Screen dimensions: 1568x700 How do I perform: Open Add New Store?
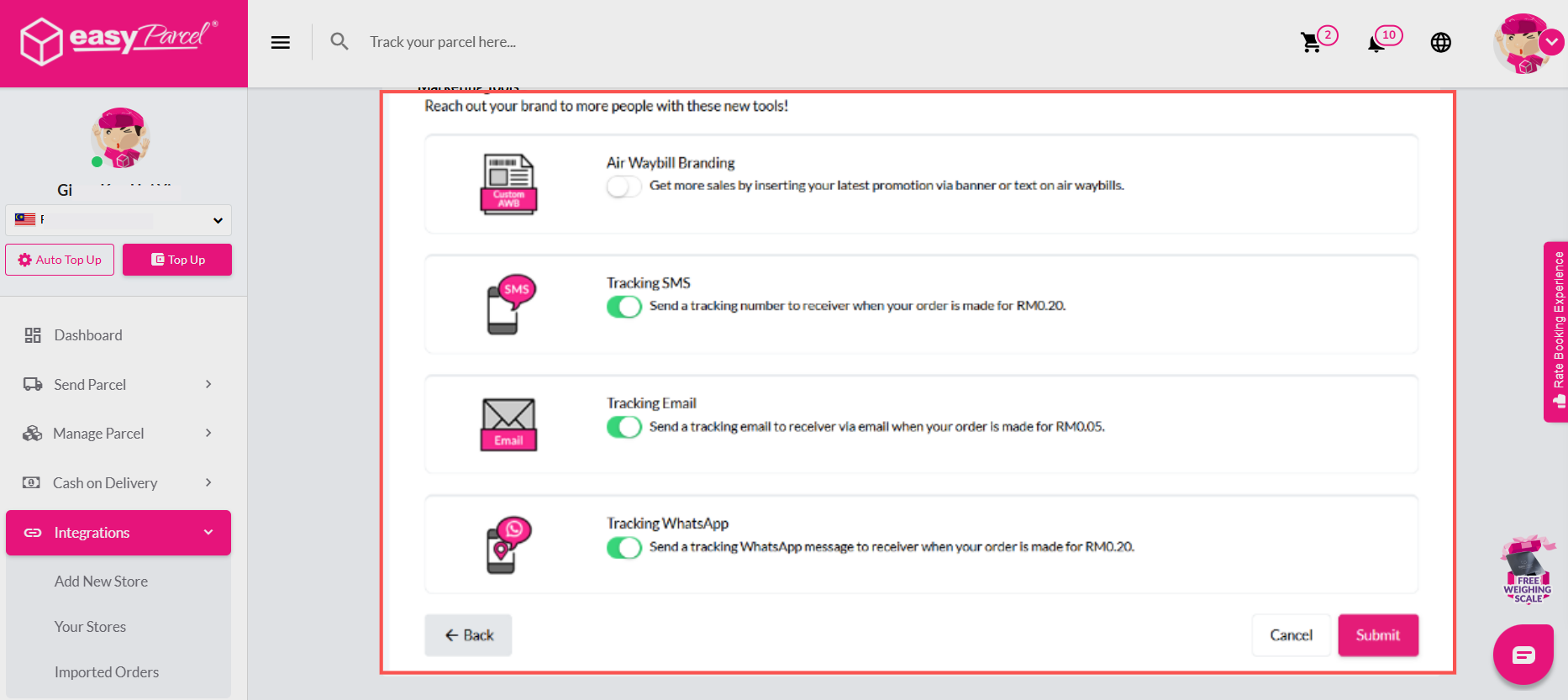[x=101, y=582]
